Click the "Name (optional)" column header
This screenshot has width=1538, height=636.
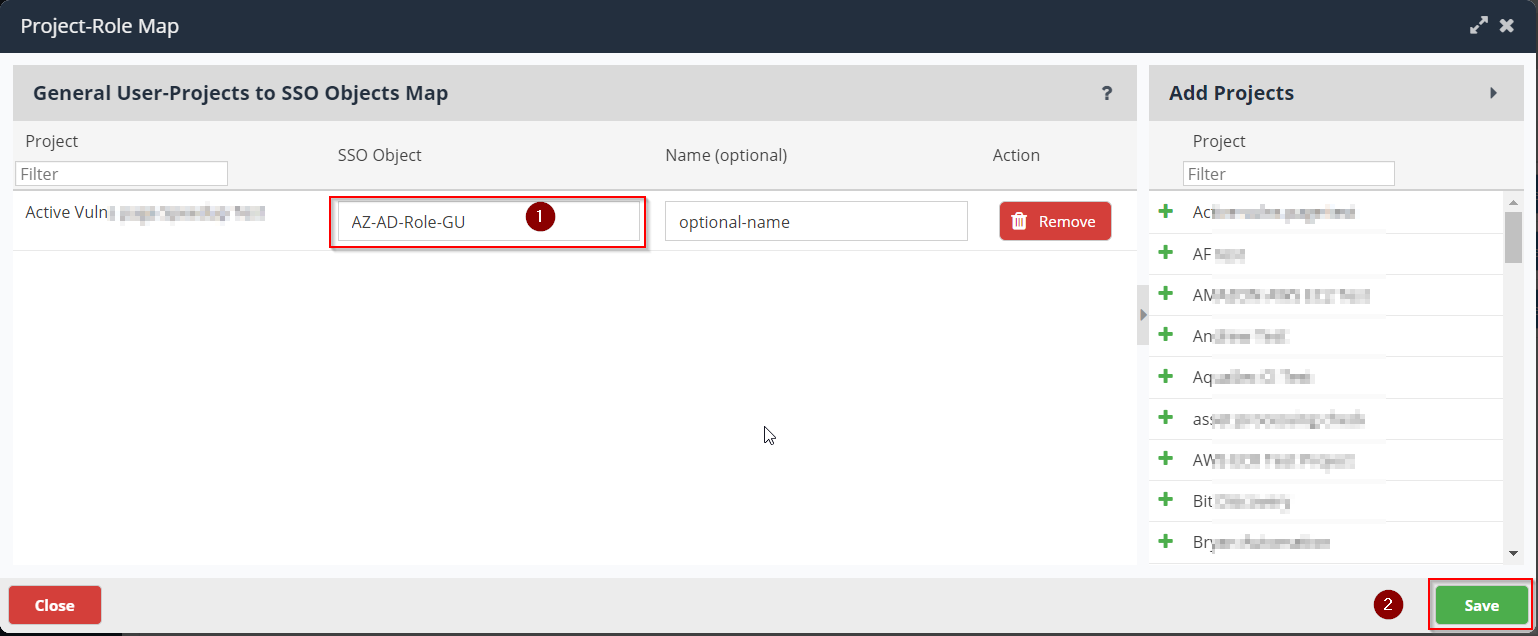(726, 155)
